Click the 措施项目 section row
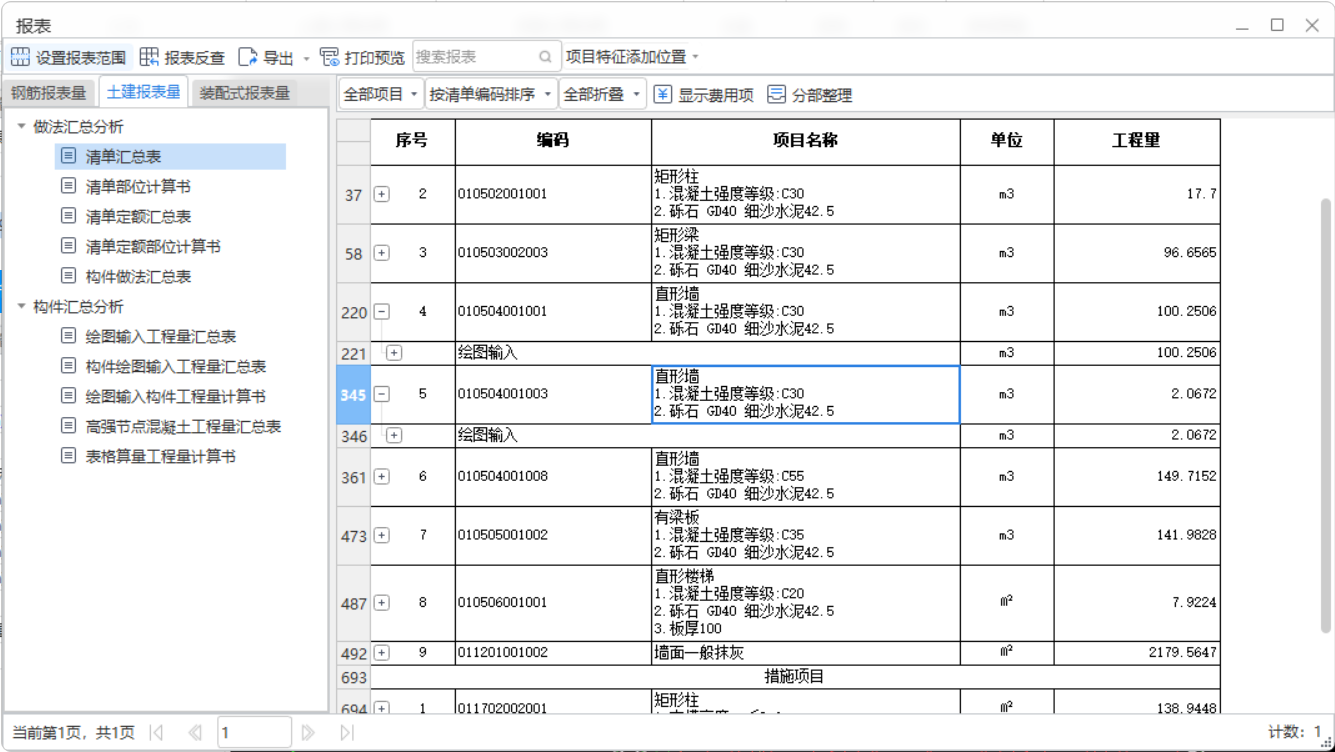 pos(795,677)
